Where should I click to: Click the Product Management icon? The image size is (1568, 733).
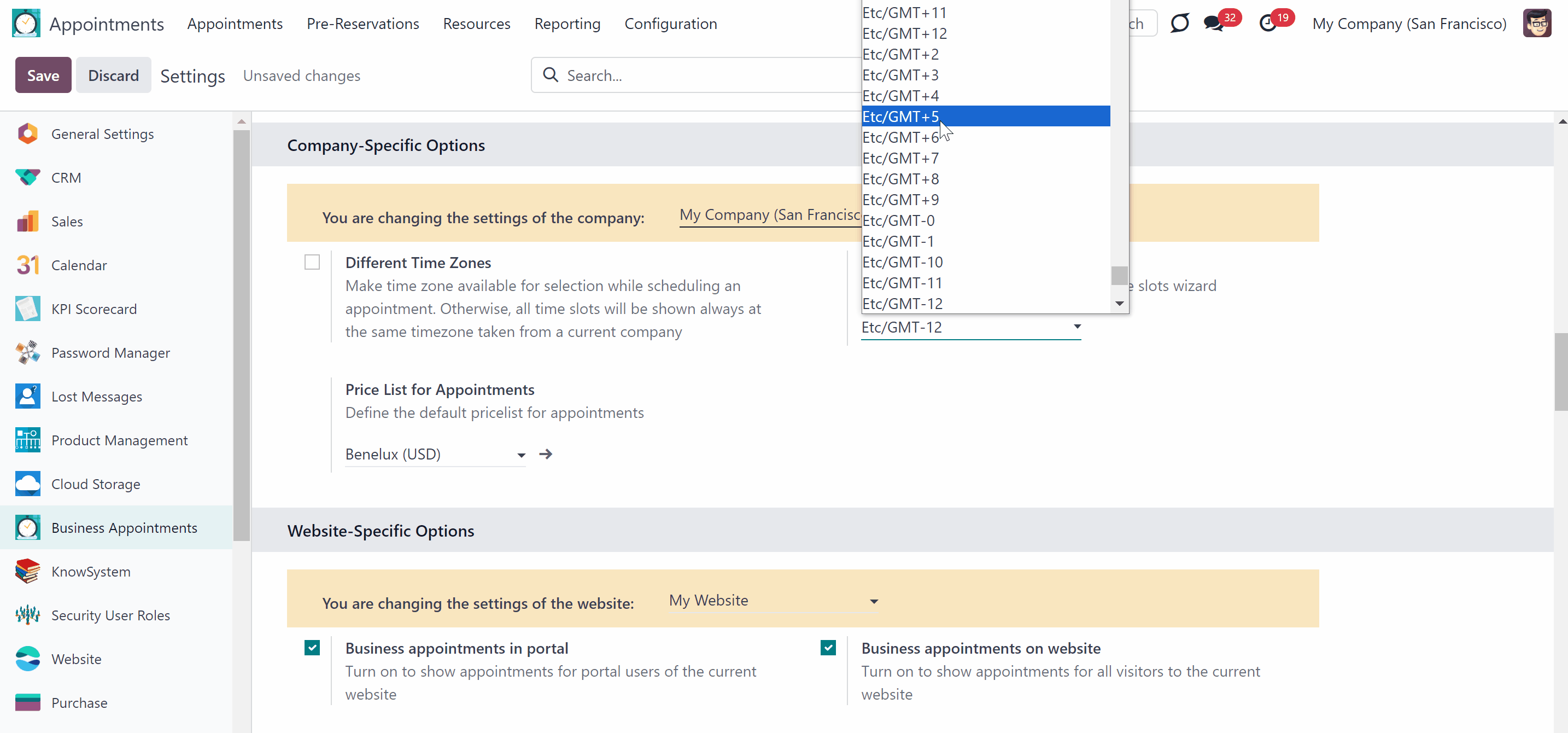pyautogui.click(x=27, y=440)
